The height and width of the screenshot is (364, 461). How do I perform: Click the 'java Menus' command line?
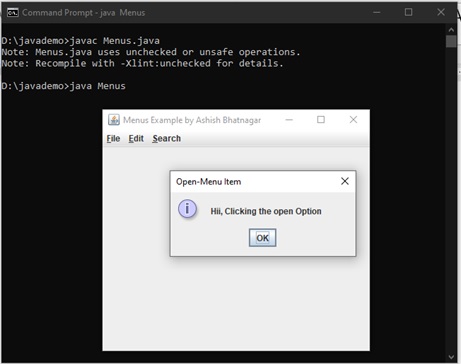(x=63, y=86)
